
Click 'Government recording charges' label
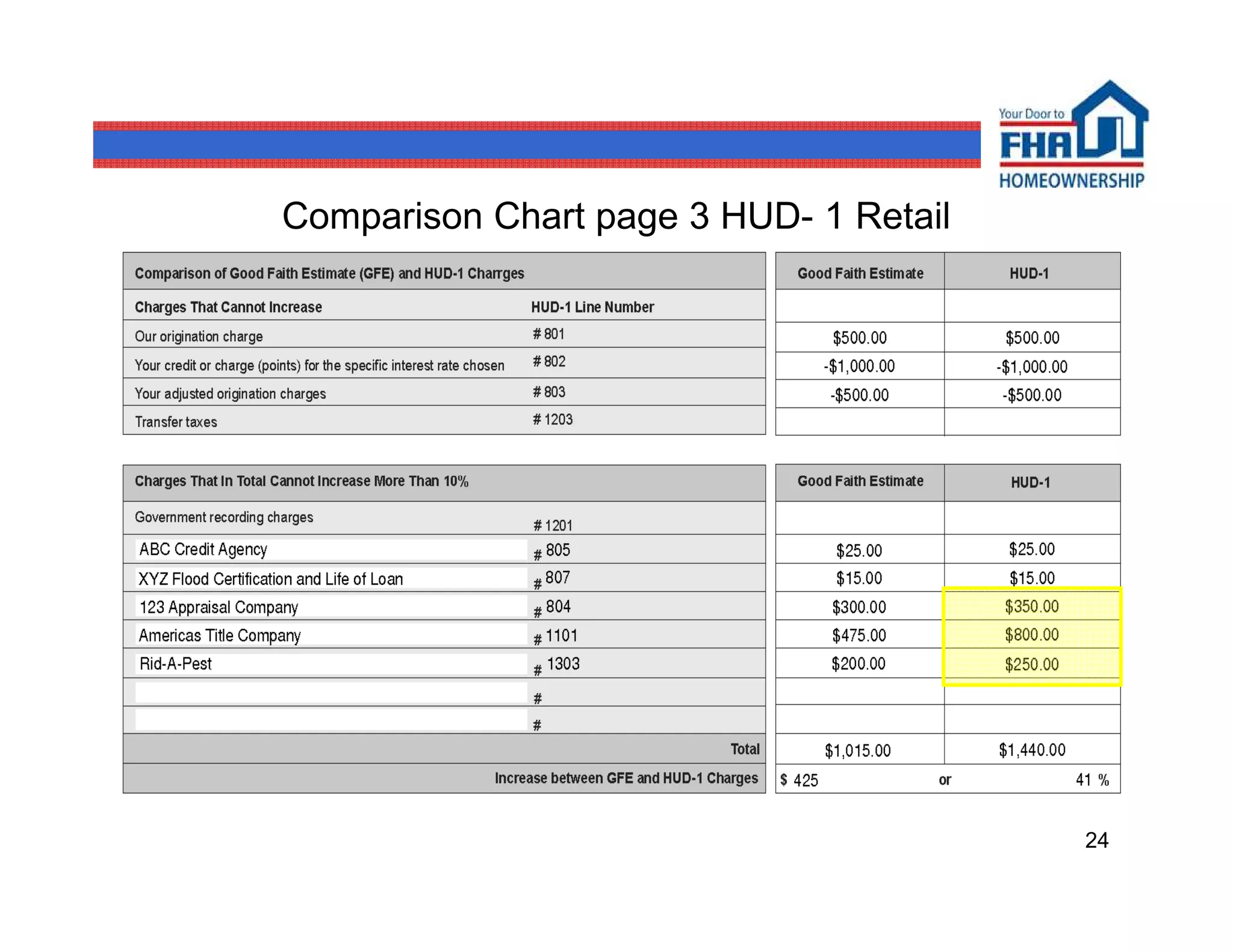[224, 518]
